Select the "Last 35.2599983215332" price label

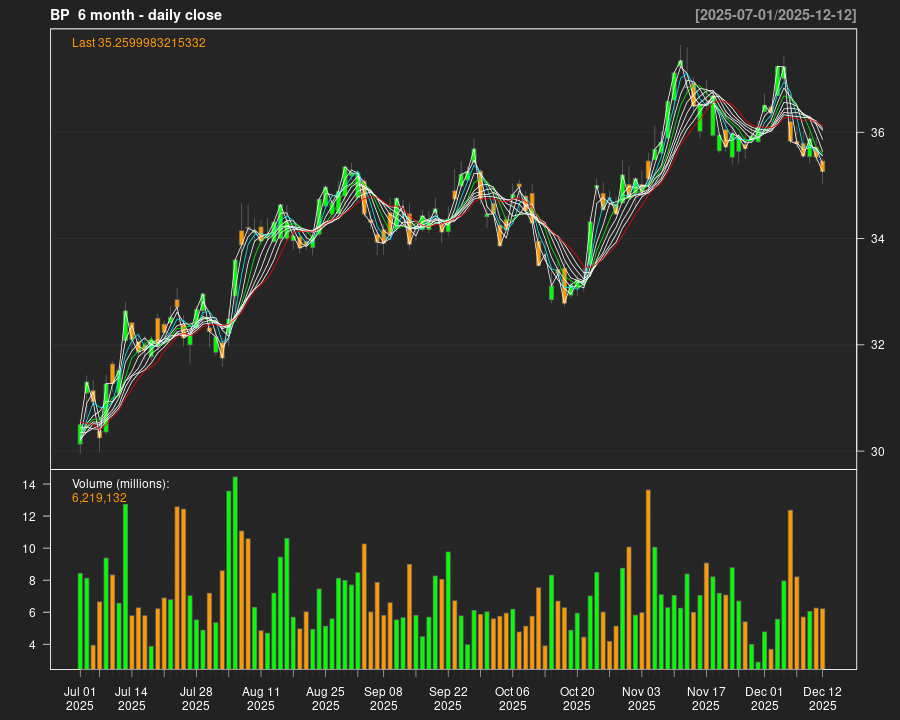(139, 43)
